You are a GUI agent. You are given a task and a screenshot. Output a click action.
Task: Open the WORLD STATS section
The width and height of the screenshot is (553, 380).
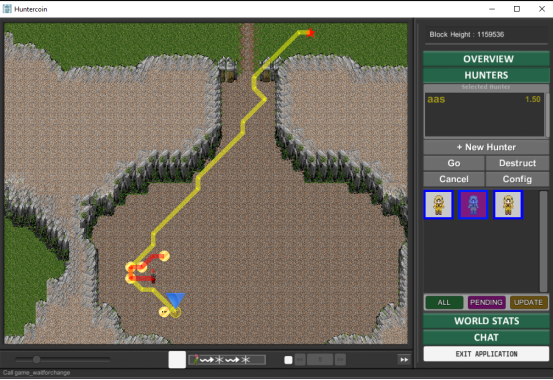(x=486, y=321)
